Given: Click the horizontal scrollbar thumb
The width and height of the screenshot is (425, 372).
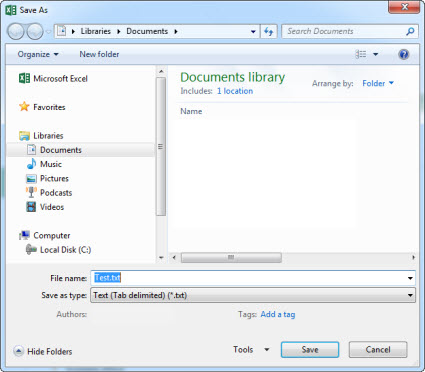Looking at the screenshot, I should (231, 257).
